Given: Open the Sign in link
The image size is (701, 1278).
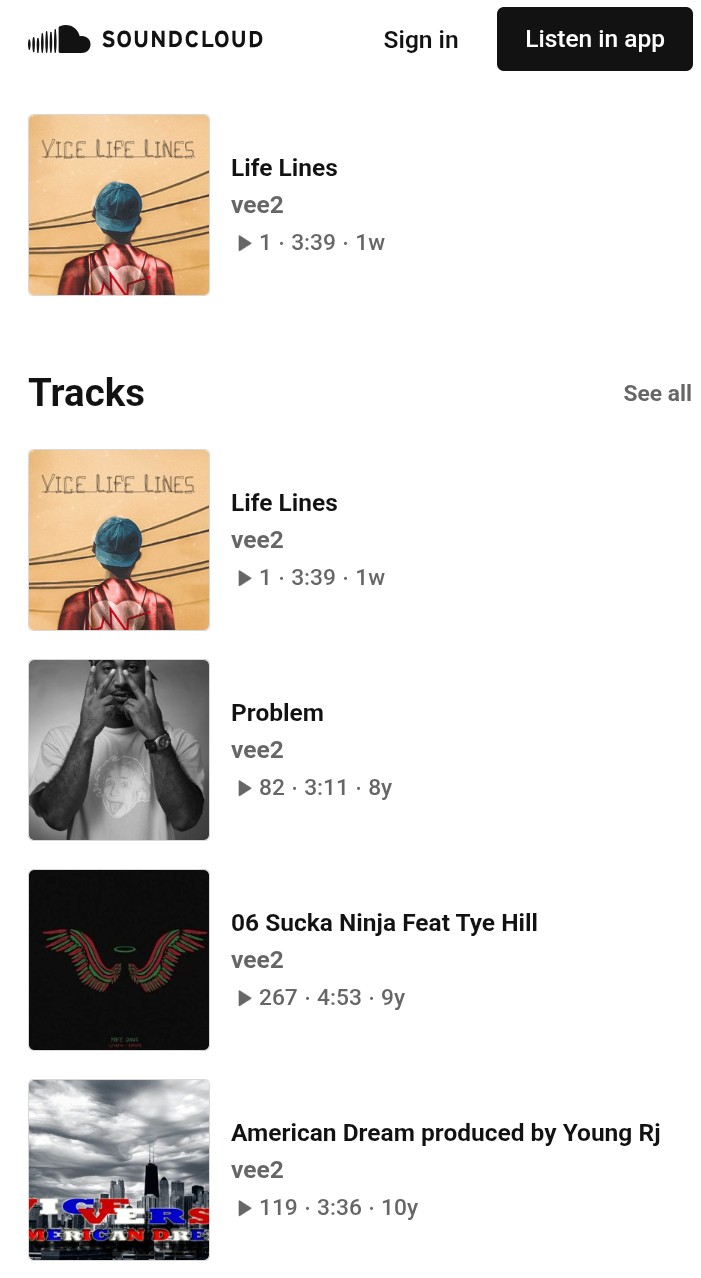Looking at the screenshot, I should point(420,40).
